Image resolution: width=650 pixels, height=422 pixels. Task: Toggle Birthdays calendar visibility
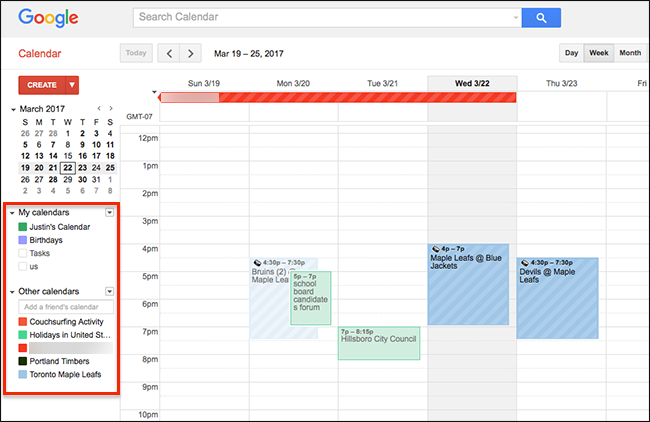pyautogui.click(x=22, y=240)
